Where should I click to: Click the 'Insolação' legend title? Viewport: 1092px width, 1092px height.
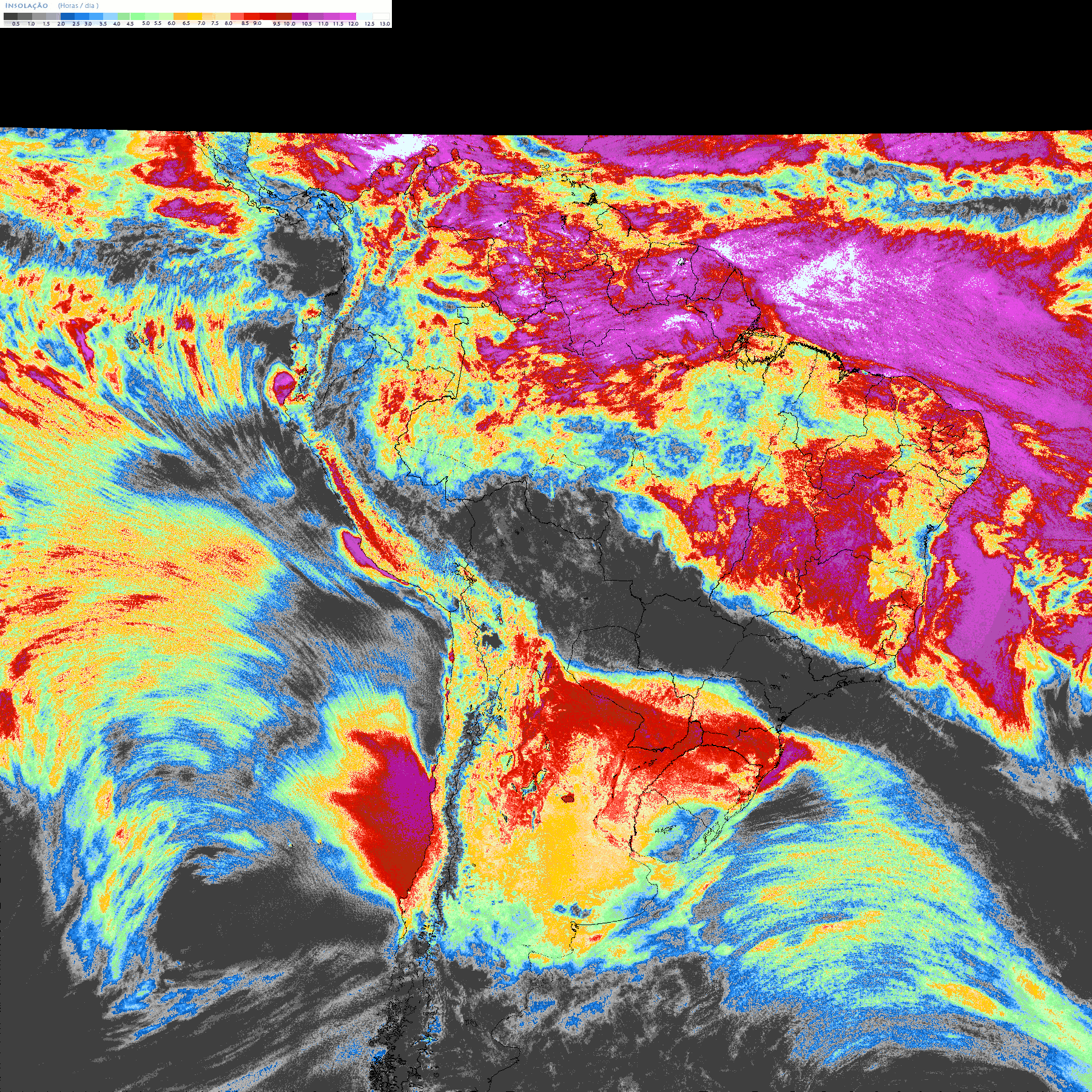point(27,5)
